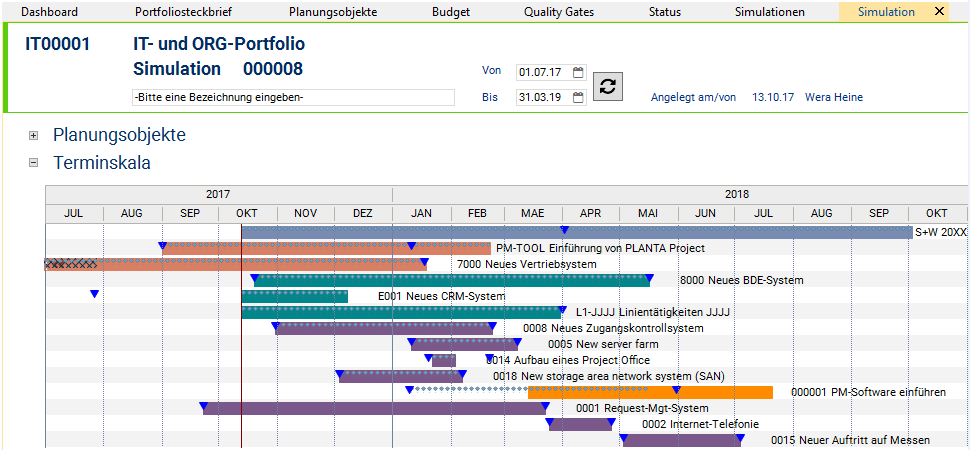Select the Von date field 01.07.17

pos(544,72)
